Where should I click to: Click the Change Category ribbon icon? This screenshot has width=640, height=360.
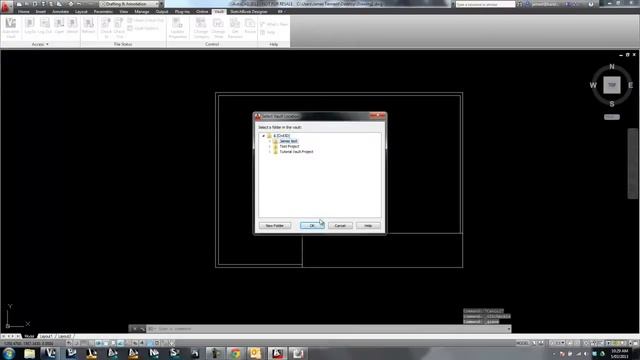coord(201,28)
